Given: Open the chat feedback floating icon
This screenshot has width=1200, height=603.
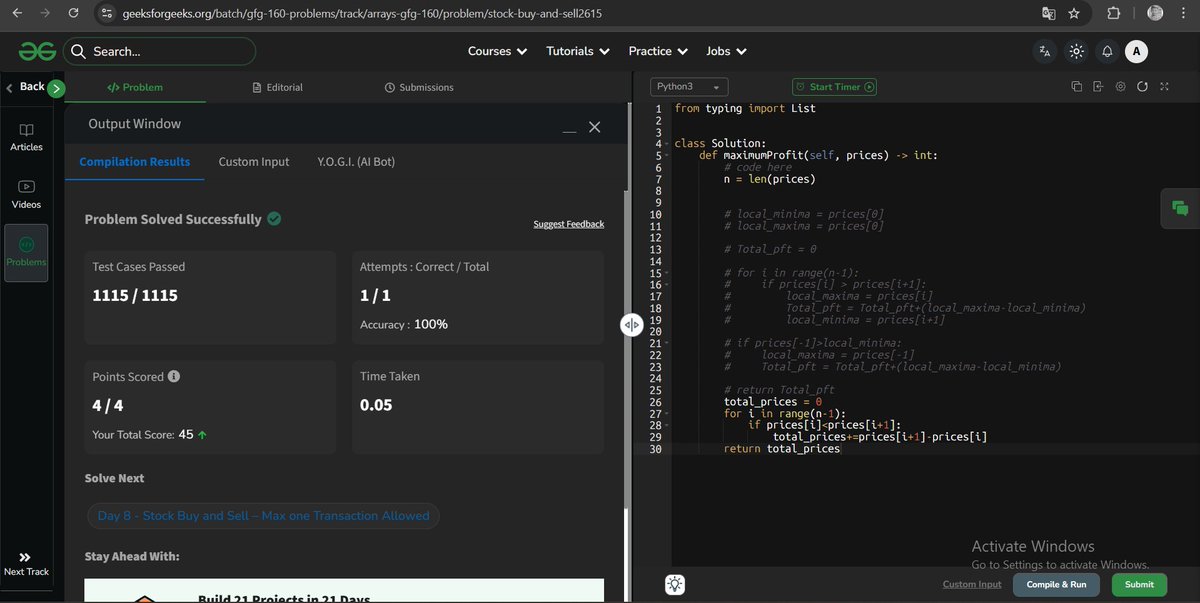Looking at the screenshot, I should point(1180,208).
